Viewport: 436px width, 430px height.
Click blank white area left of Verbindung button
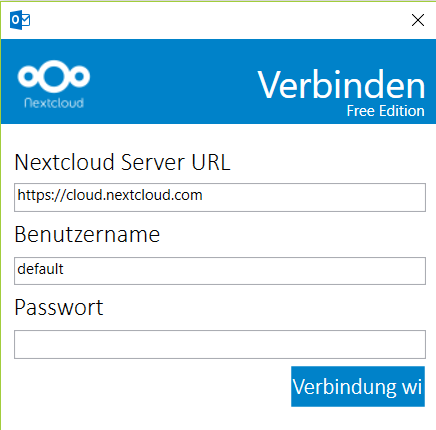click(150, 387)
